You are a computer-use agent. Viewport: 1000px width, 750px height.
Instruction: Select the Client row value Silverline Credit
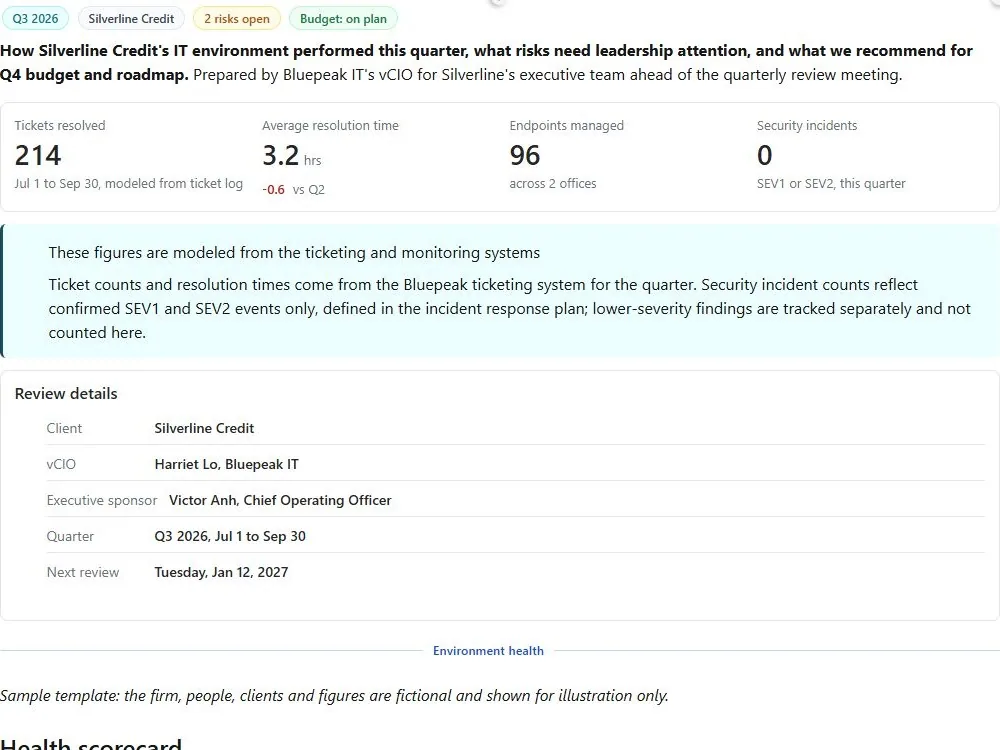[204, 429]
